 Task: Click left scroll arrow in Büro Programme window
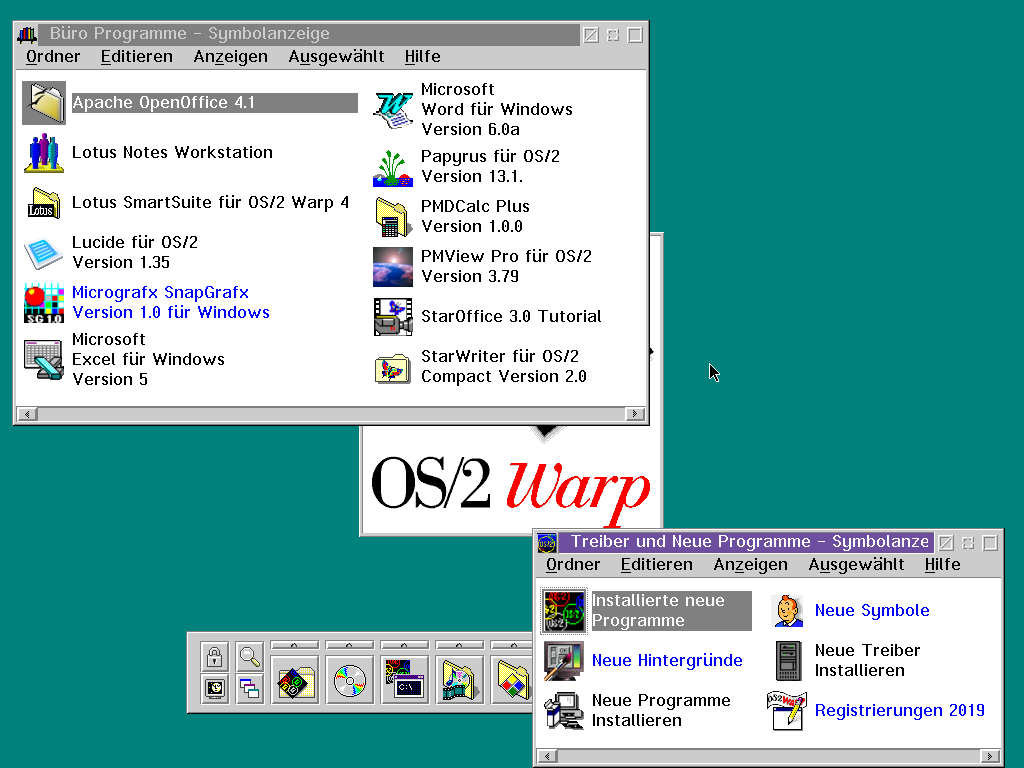(x=27, y=414)
